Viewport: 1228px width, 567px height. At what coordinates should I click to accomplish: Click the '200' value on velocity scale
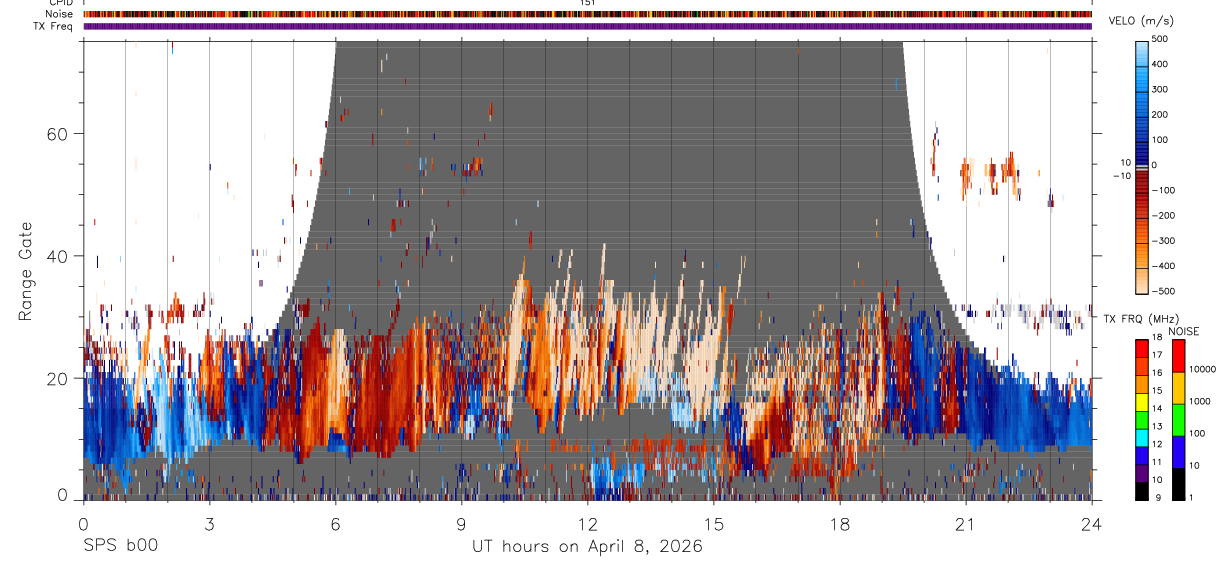click(x=1159, y=114)
